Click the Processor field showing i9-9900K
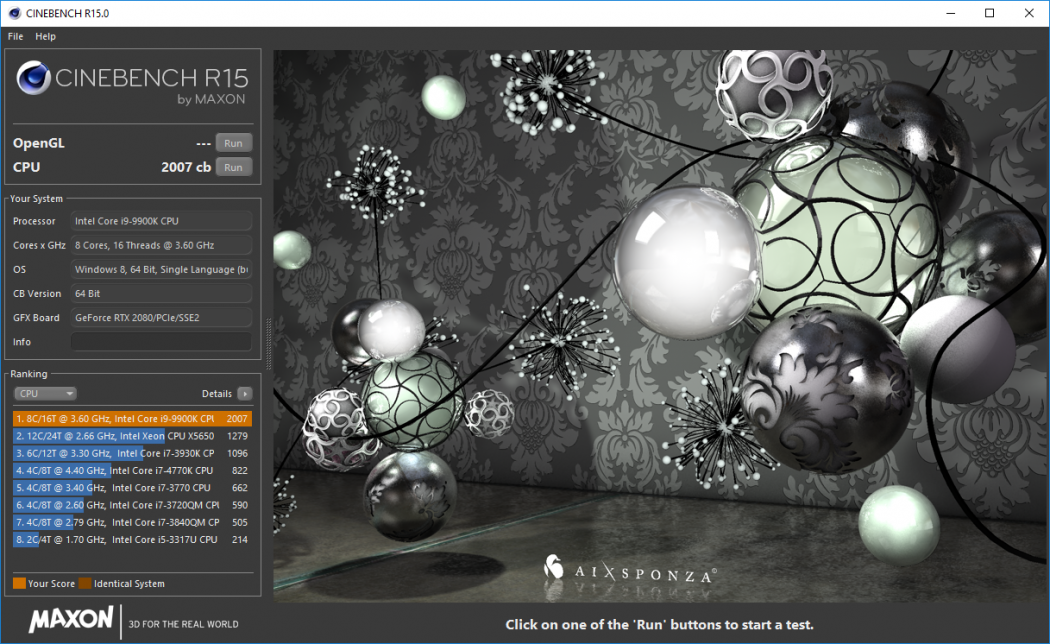The height and width of the screenshot is (644, 1050). pyautogui.click(x=160, y=220)
